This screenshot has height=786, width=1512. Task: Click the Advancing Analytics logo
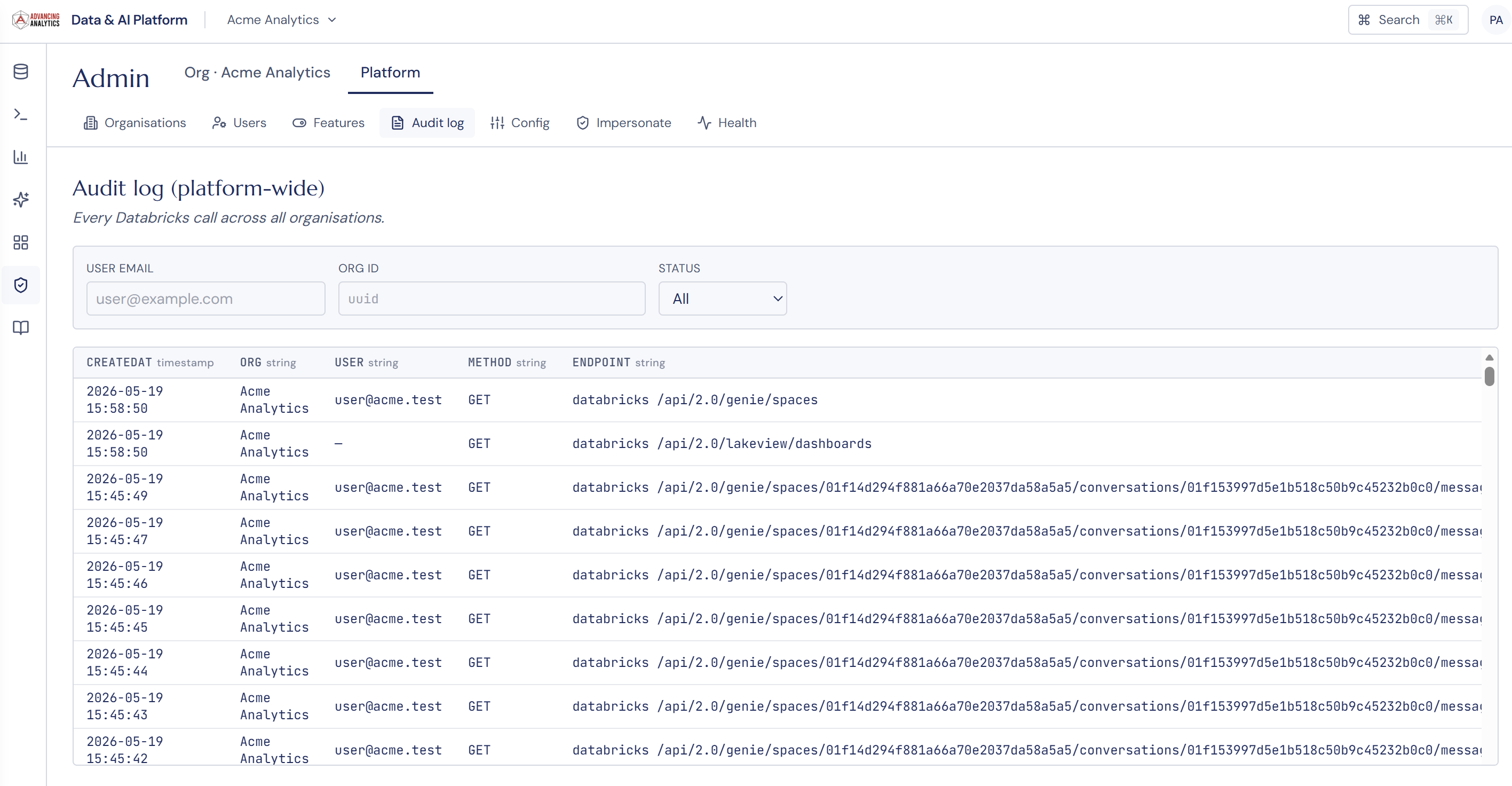36,20
